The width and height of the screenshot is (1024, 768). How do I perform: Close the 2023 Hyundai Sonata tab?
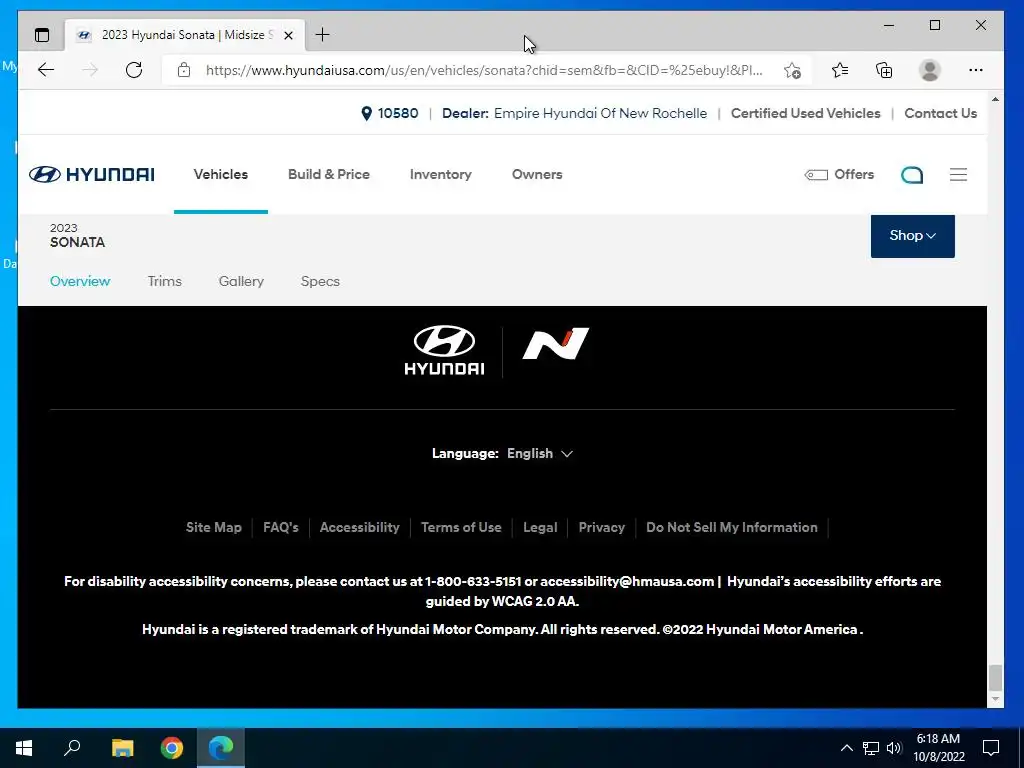[288, 35]
